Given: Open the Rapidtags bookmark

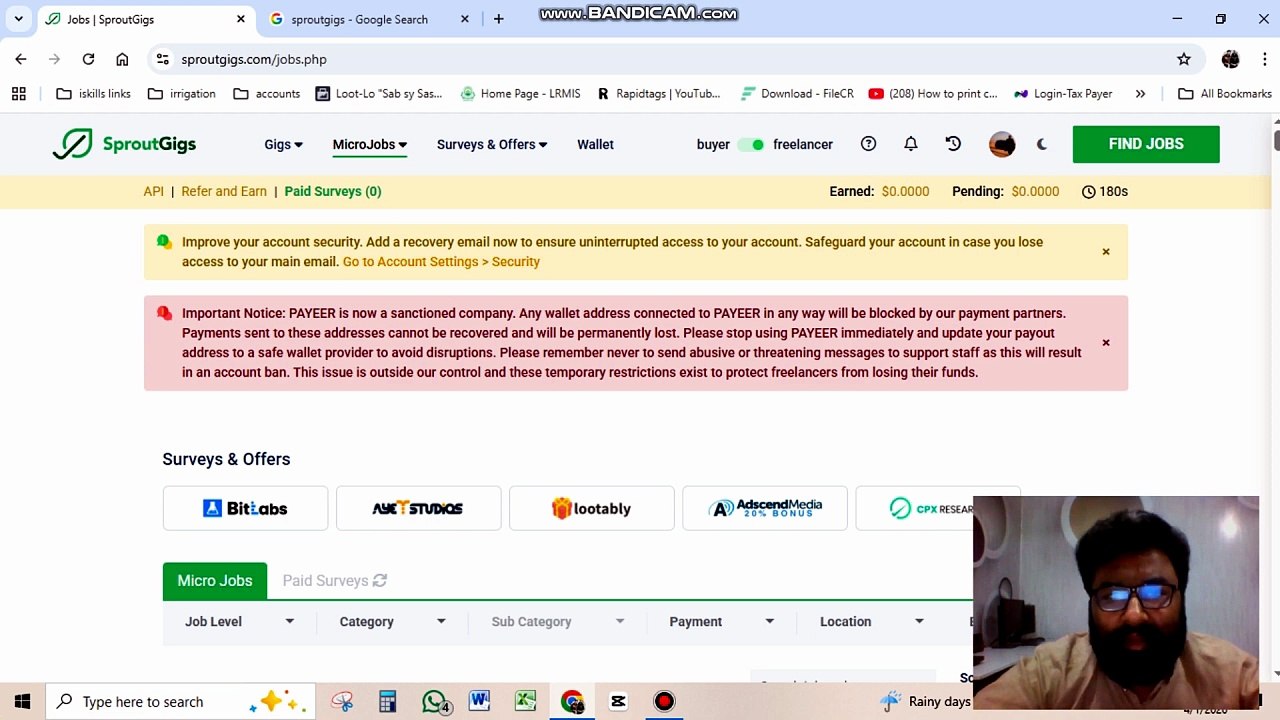Looking at the screenshot, I should coord(659,94).
